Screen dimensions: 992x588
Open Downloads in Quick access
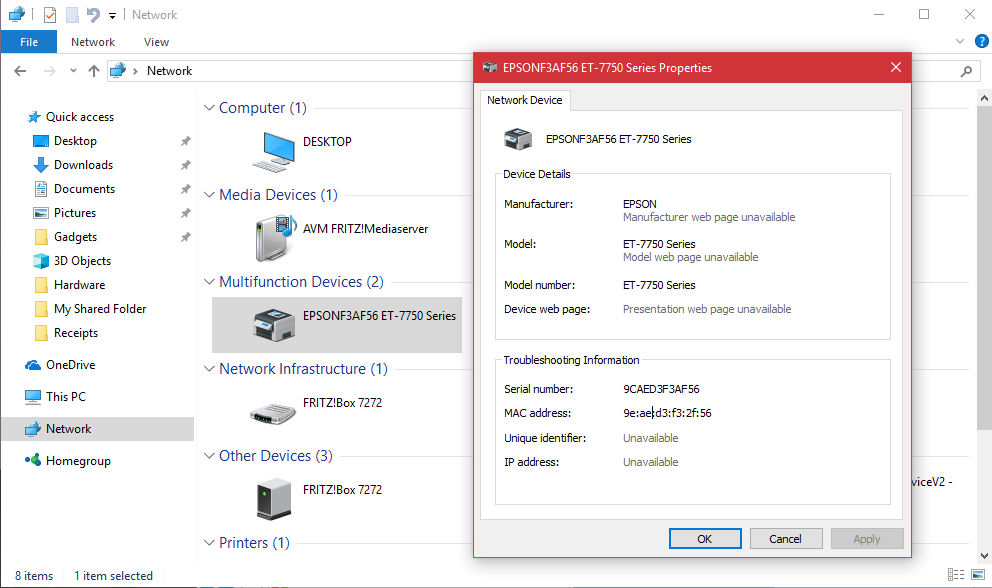tap(83, 165)
